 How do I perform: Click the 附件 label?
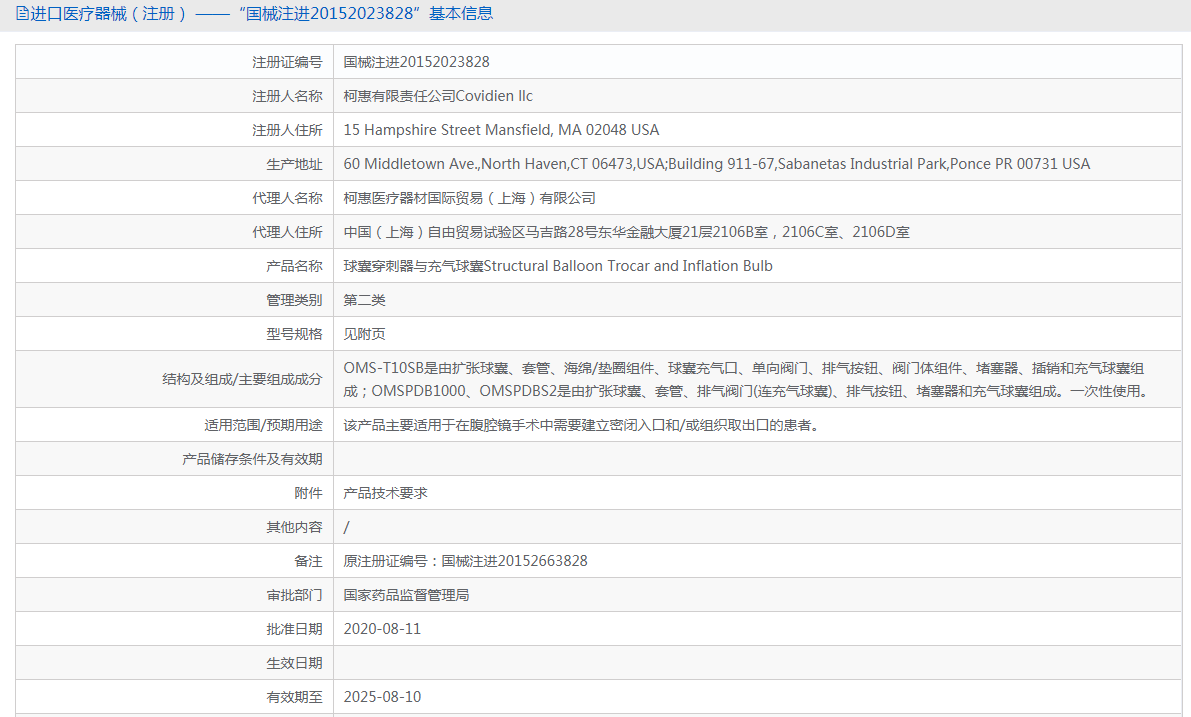coord(308,494)
